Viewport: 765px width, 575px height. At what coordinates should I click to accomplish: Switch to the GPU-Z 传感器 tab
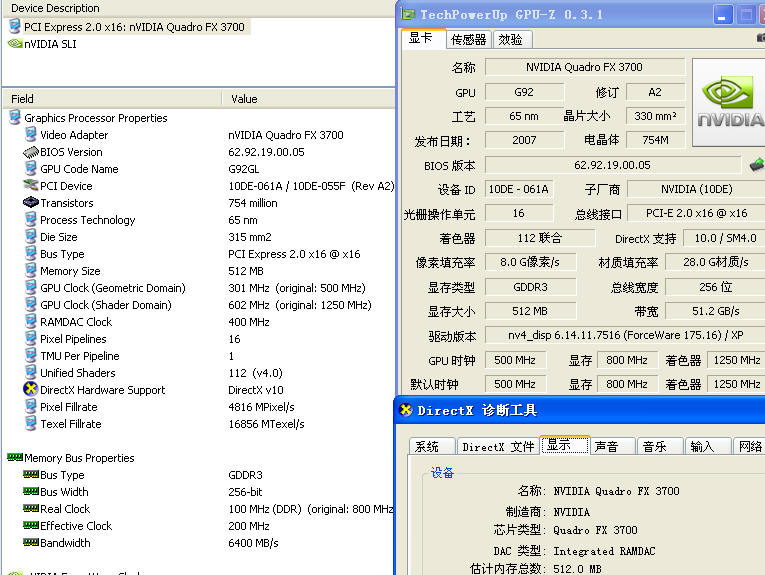(x=468, y=40)
